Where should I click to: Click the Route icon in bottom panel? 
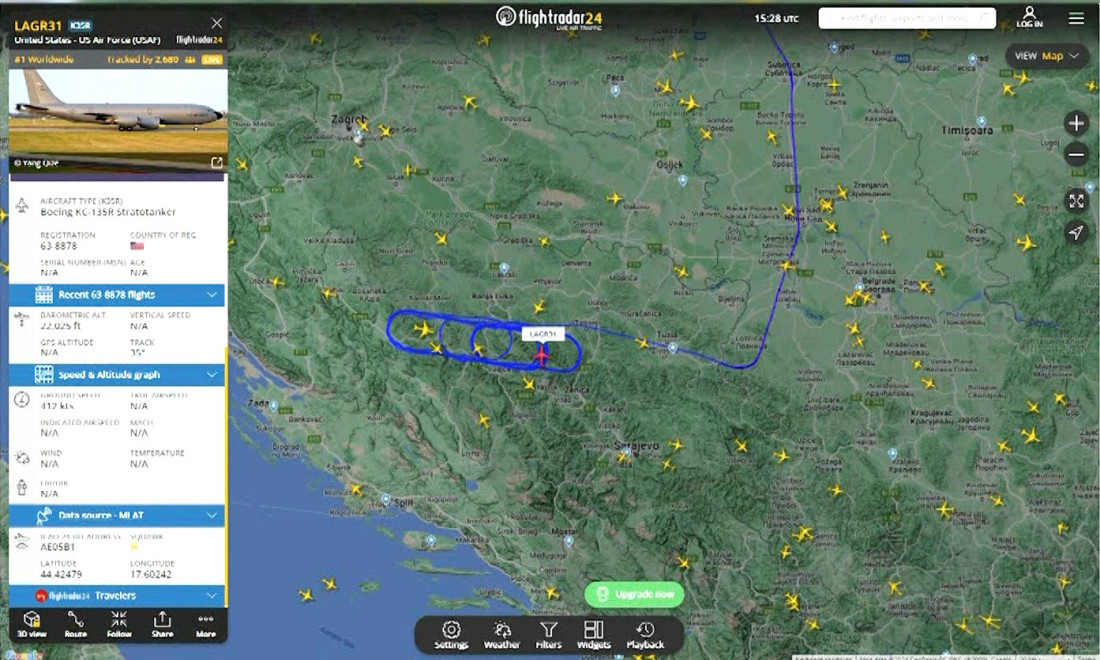76,623
